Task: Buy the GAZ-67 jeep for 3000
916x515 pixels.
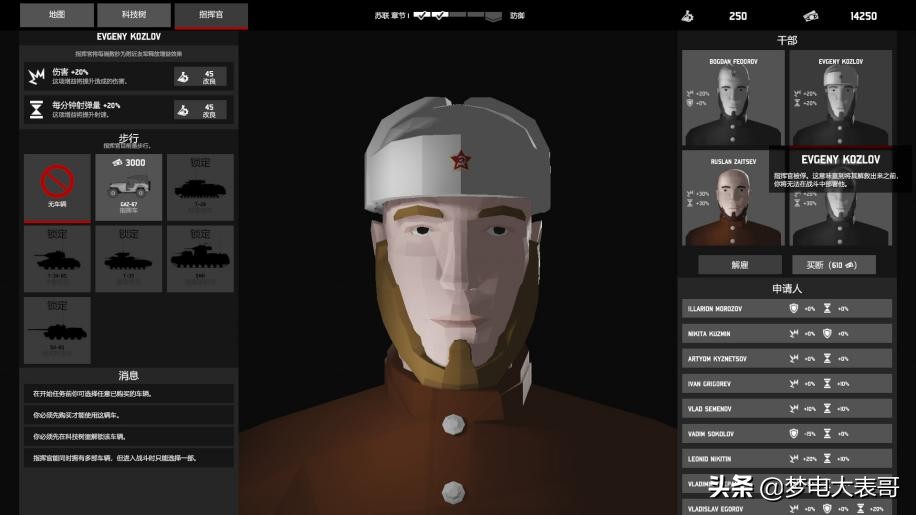Action: 129,187
